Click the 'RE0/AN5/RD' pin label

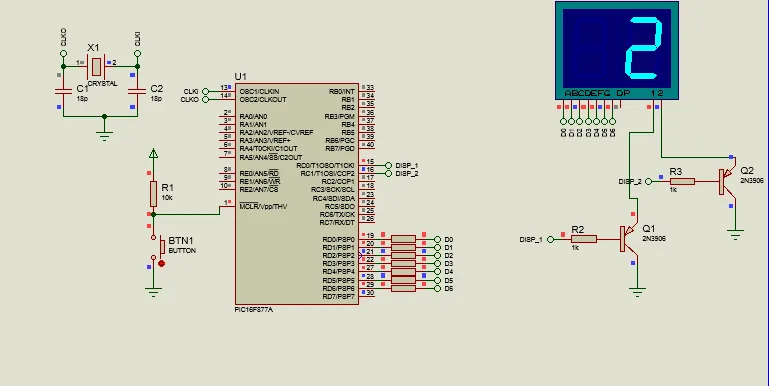click(259, 174)
